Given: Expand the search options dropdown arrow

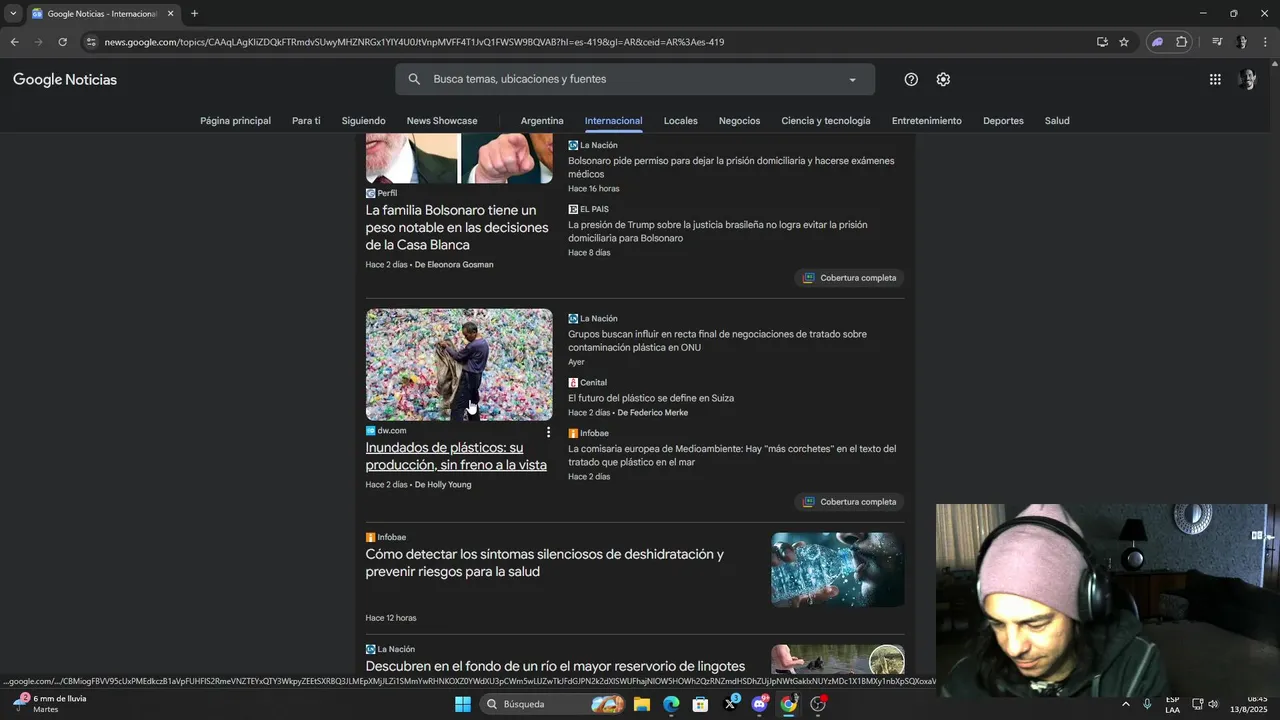Looking at the screenshot, I should point(852,80).
